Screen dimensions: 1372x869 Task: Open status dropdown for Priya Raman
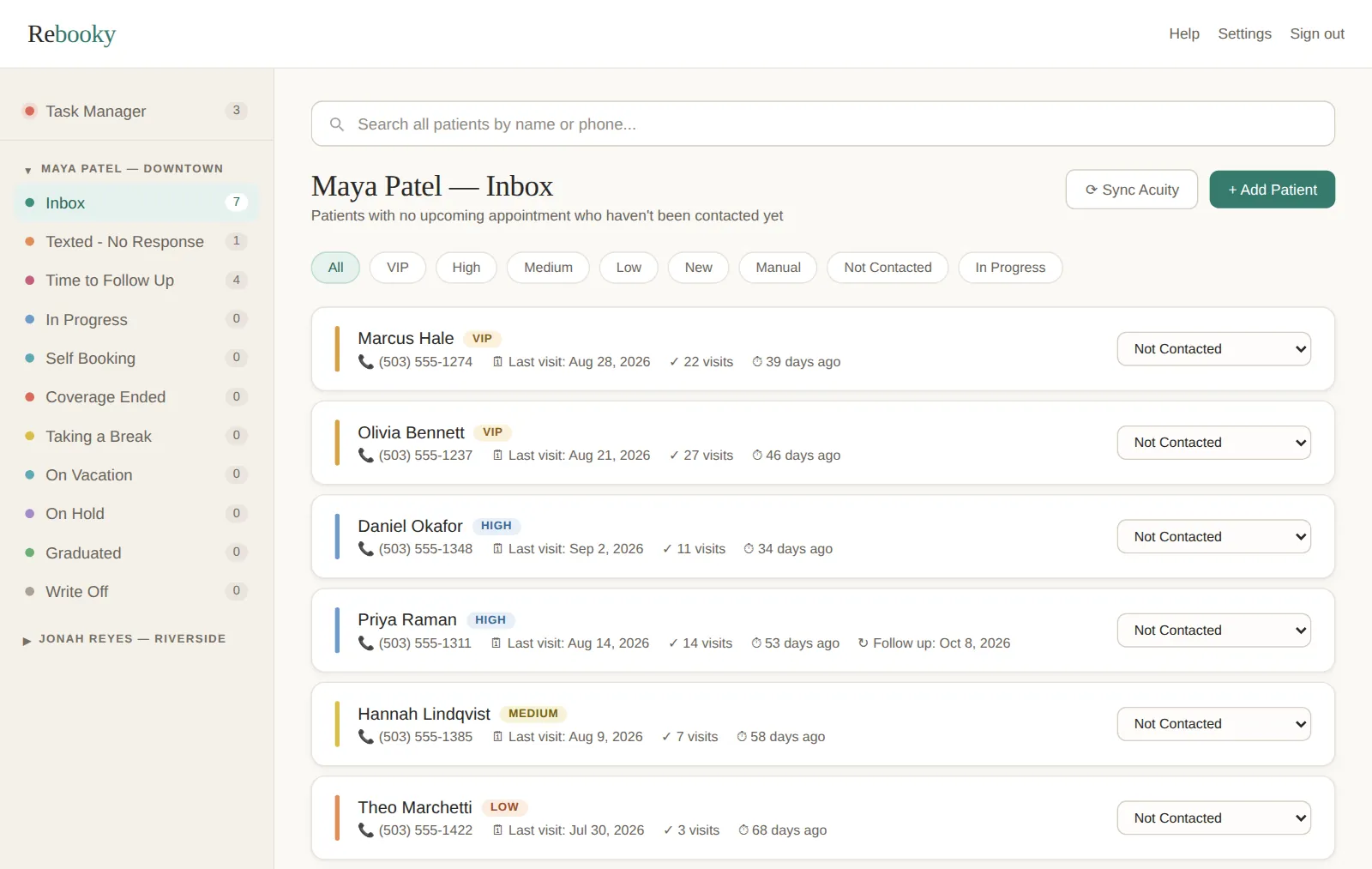click(x=1213, y=631)
